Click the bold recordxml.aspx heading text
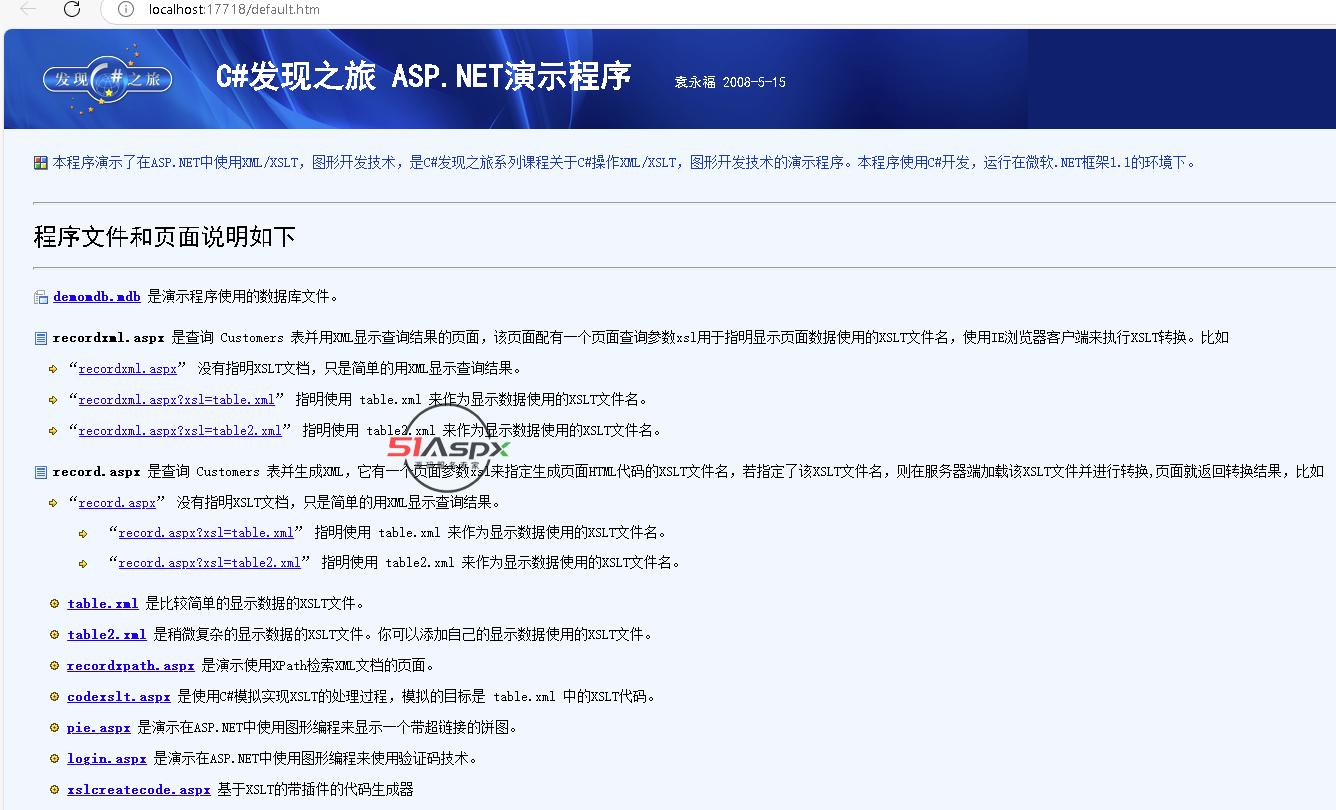Image resolution: width=1336 pixels, height=810 pixels. point(108,338)
